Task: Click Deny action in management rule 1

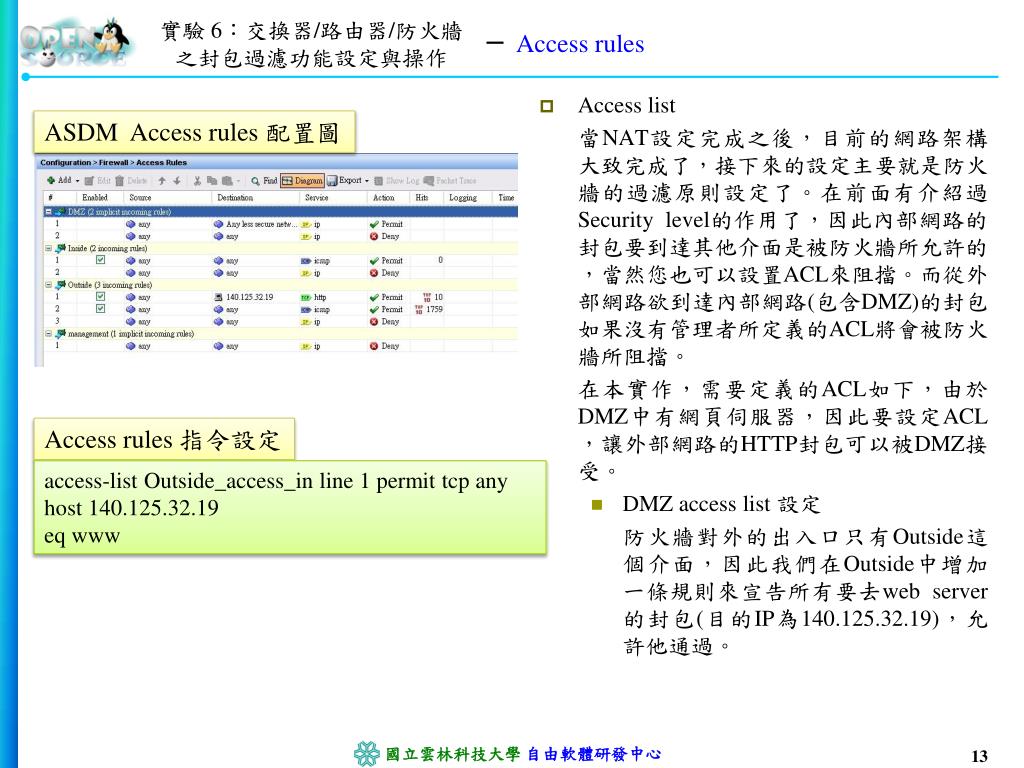Action: [385, 346]
